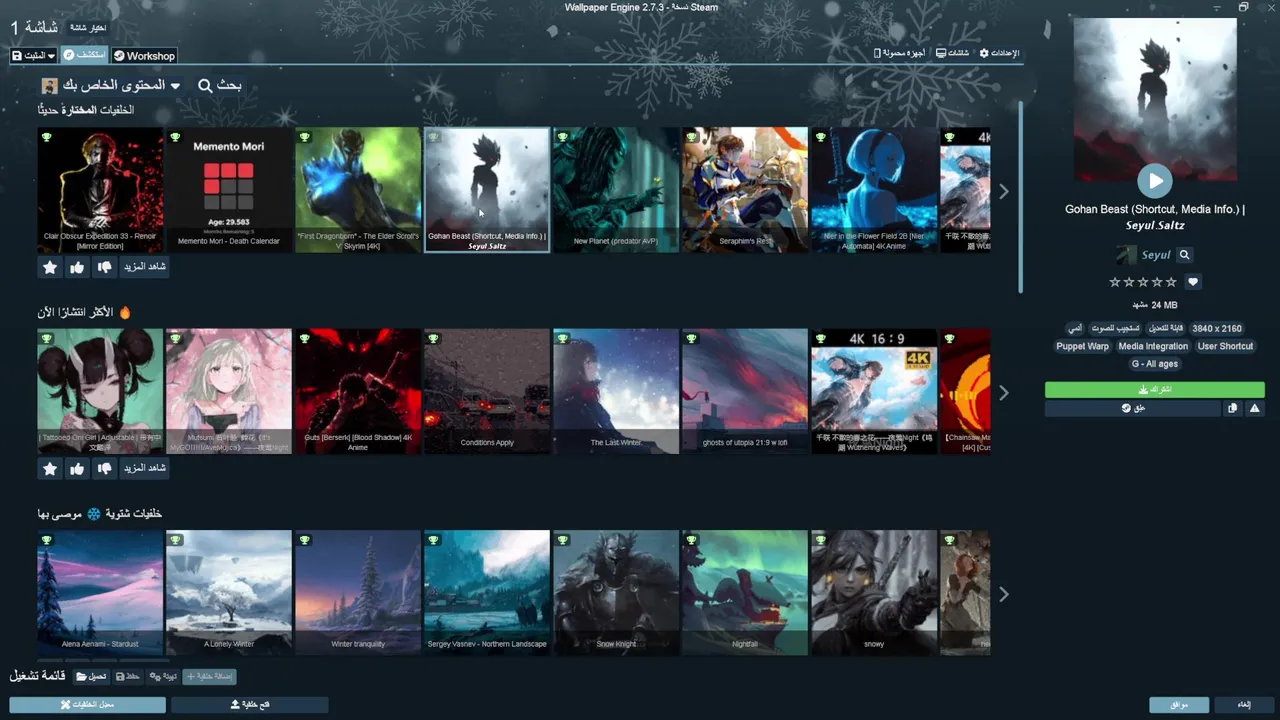Select 'Seraphim's Rest' wallpaper thumbnail

click(x=745, y=190)
